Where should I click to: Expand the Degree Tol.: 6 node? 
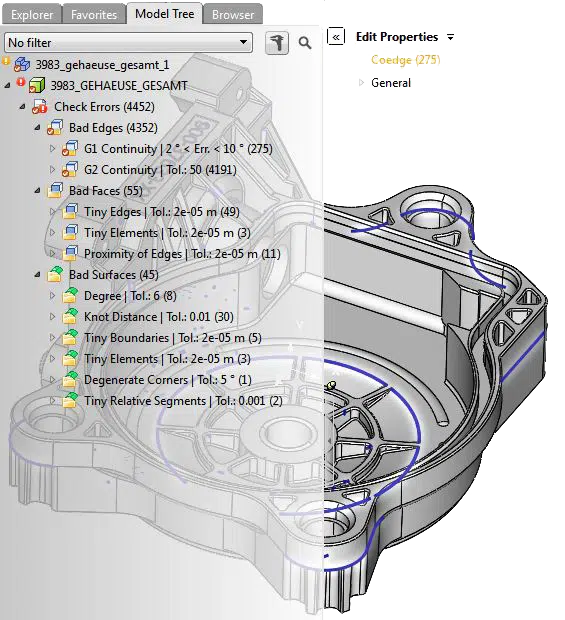(52, 295)
